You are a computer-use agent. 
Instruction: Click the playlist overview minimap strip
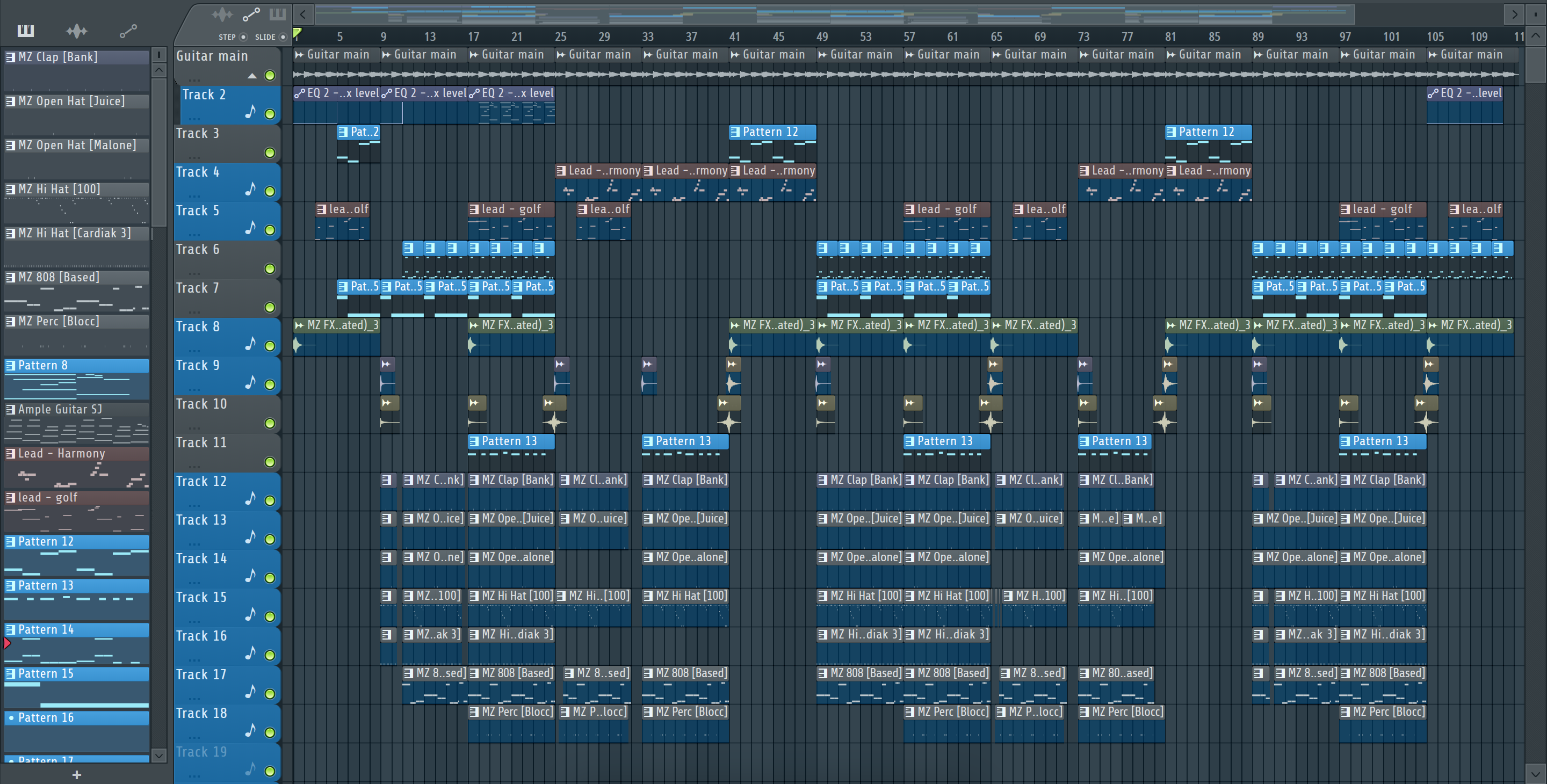click(x=835, y=14)
